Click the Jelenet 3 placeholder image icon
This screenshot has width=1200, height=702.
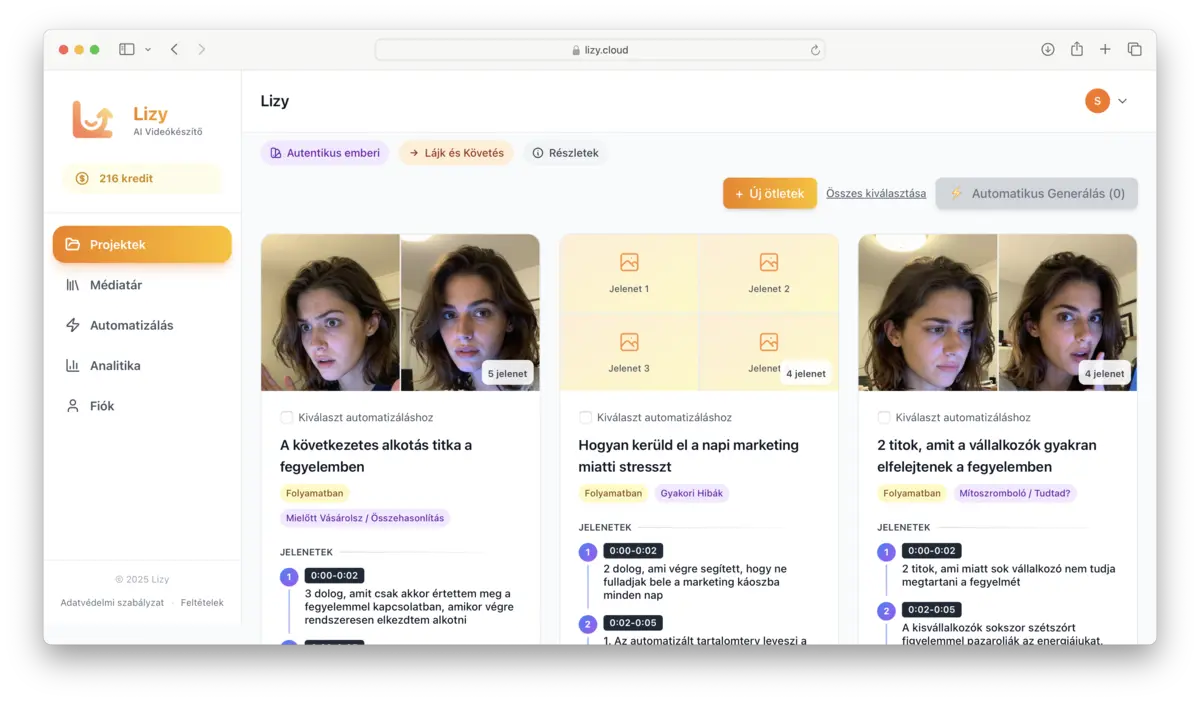[x=629, y=342]
